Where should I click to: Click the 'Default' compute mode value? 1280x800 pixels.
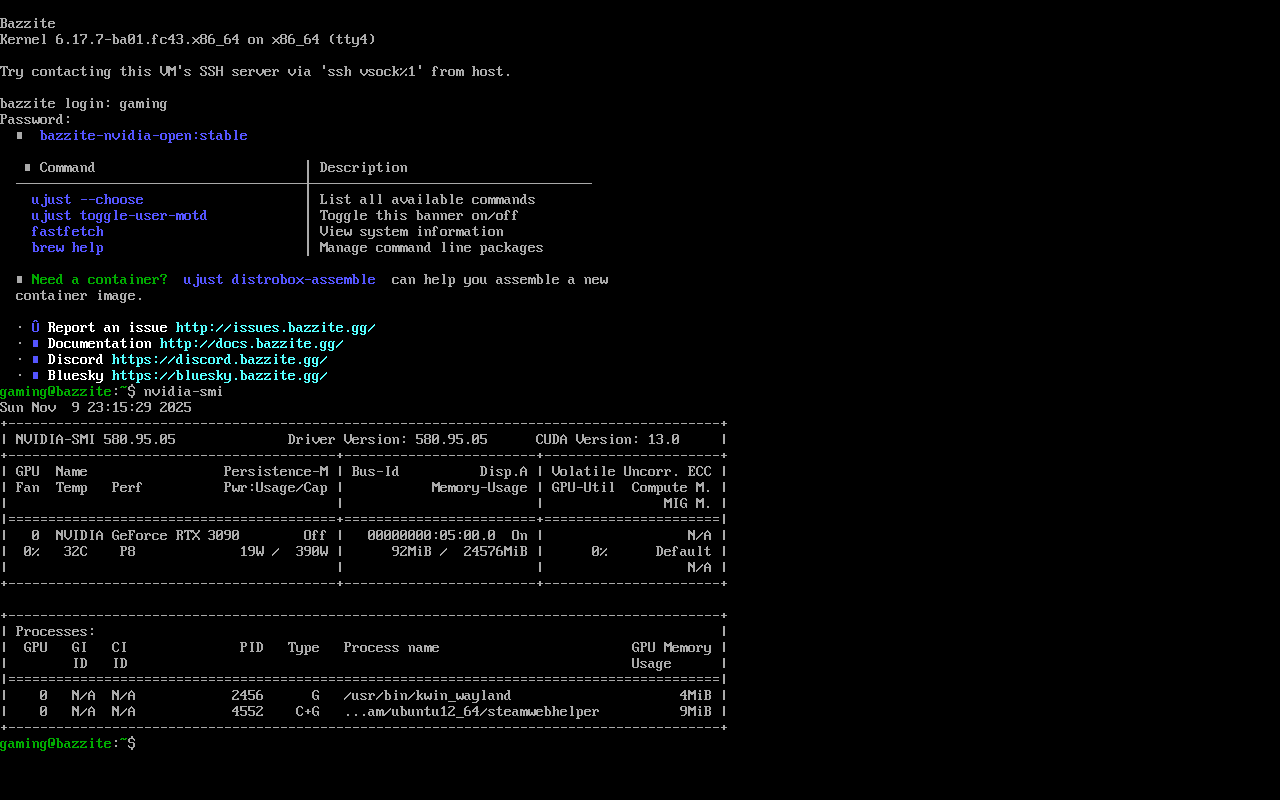click(684, 551)
